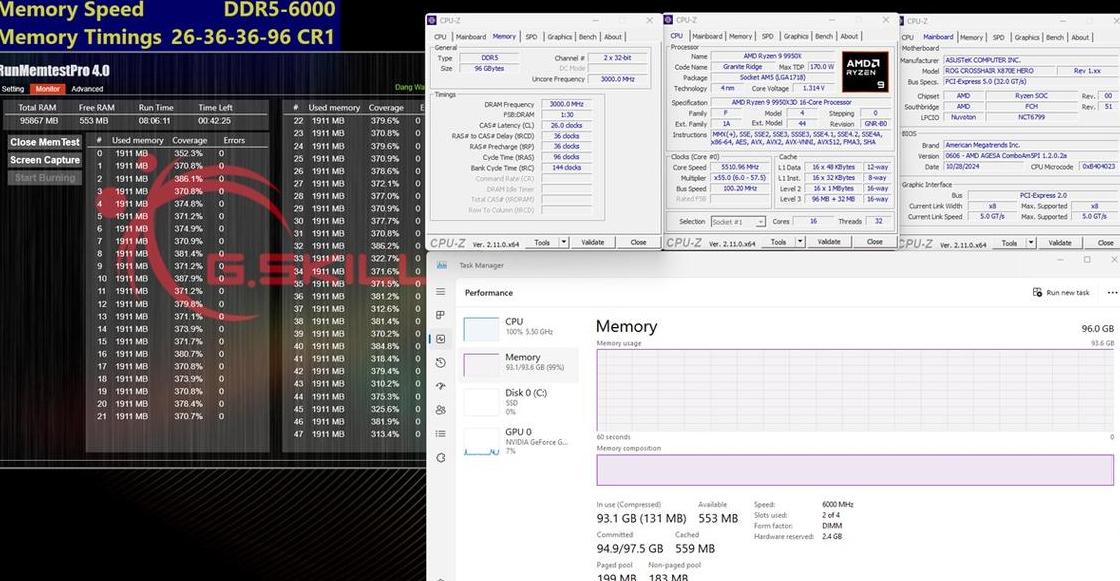Select the Memory usage mini graph thumbnail
The height and width of the screenshot is (581, 1120).
(x=481, y=364)
